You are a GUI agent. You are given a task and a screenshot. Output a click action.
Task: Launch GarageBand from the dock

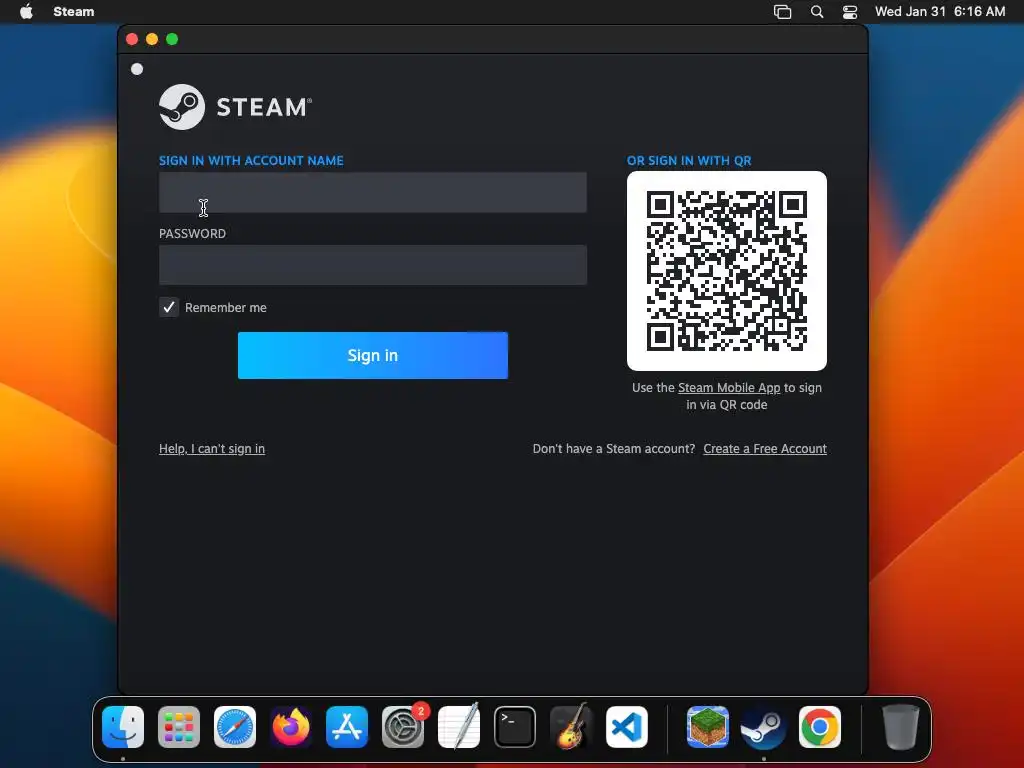coord(571,727)
